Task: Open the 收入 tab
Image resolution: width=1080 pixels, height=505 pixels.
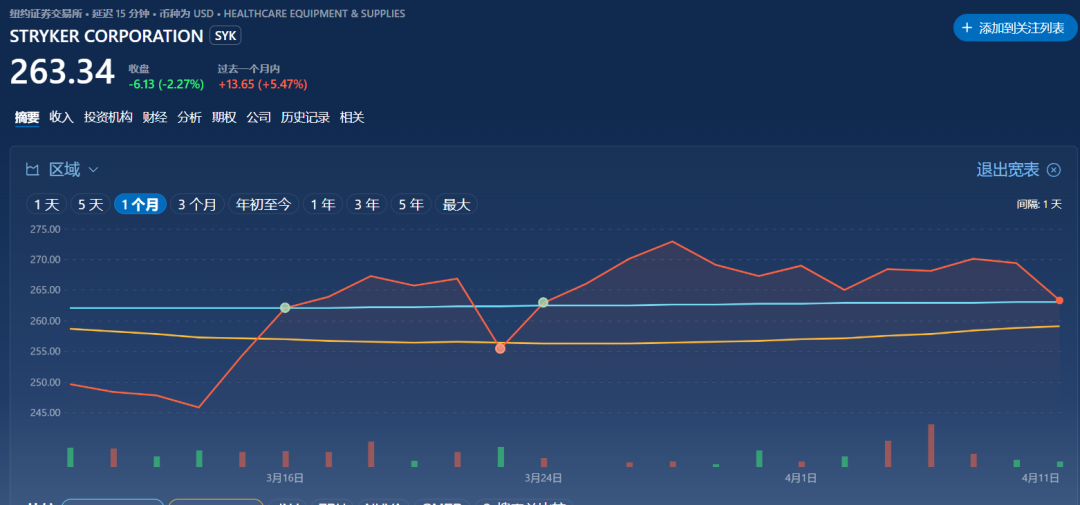Action: tap(61, 117)
